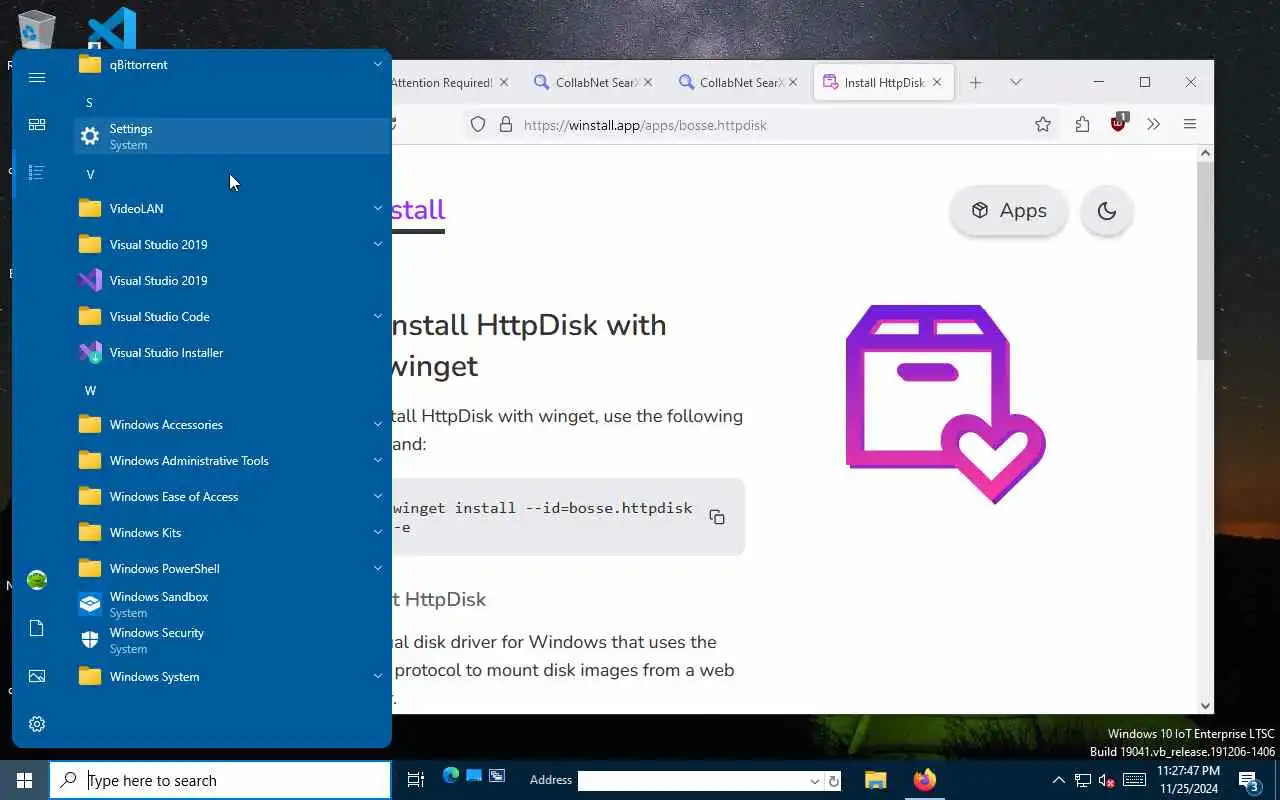Viewport: 1280px width, 800px height.
Task: Expand Windows PowerShell folder
Action: coord(231,568)
